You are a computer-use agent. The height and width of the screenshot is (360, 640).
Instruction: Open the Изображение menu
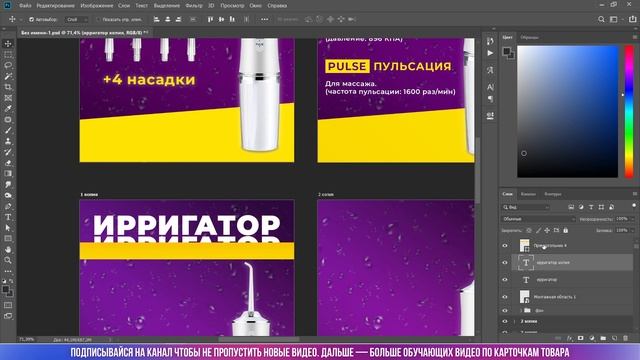tap(97, 6)
